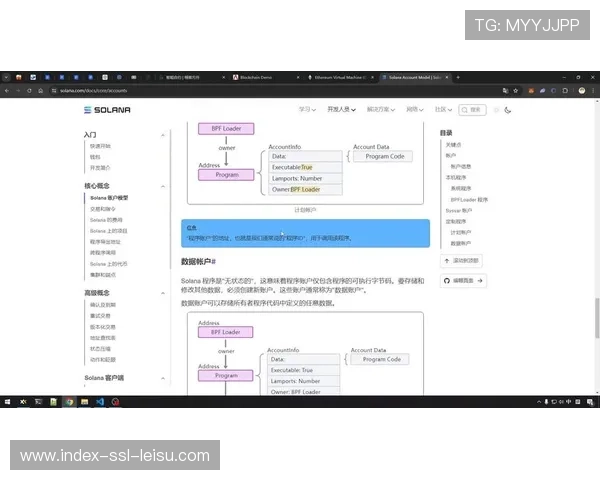Jump to BPFLoader 程序 in contents

tap(469, 200)
